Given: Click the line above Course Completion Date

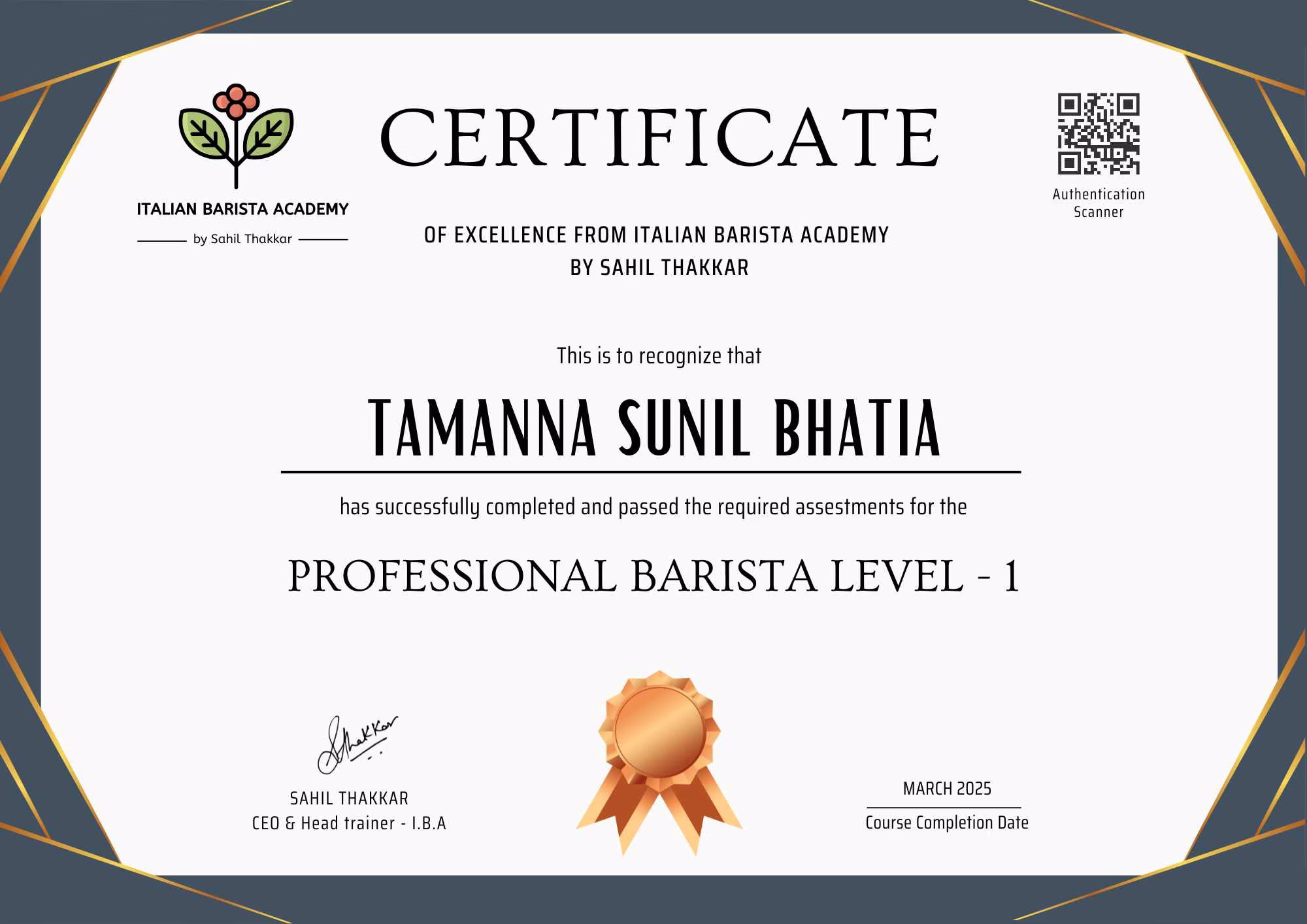Looking at the screenshot, I should 944,808.
